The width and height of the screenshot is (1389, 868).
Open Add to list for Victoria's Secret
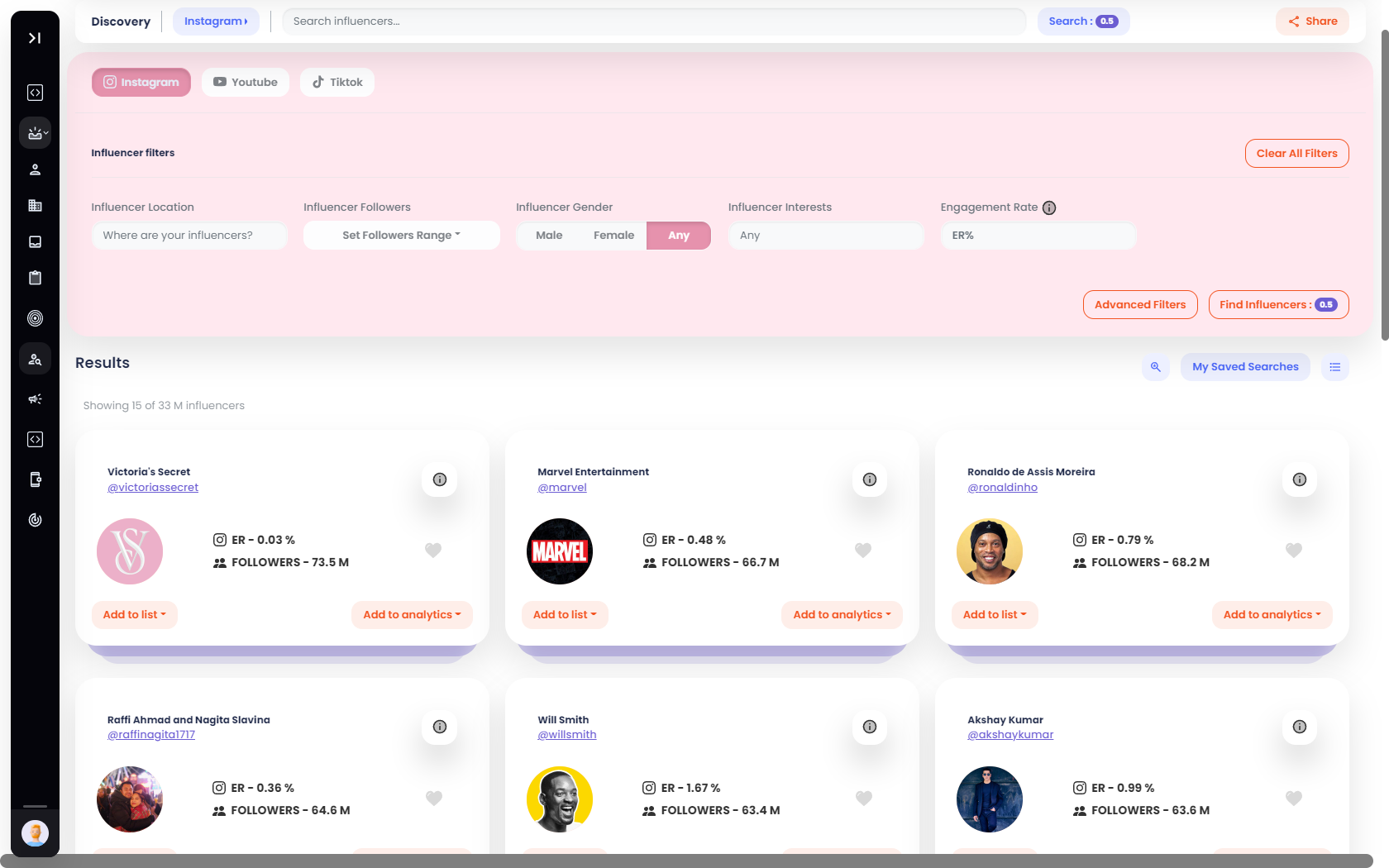135,615
